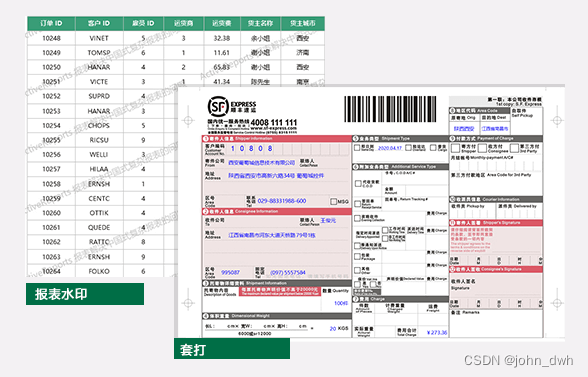Click freight cell 32.38

[222, 38]
